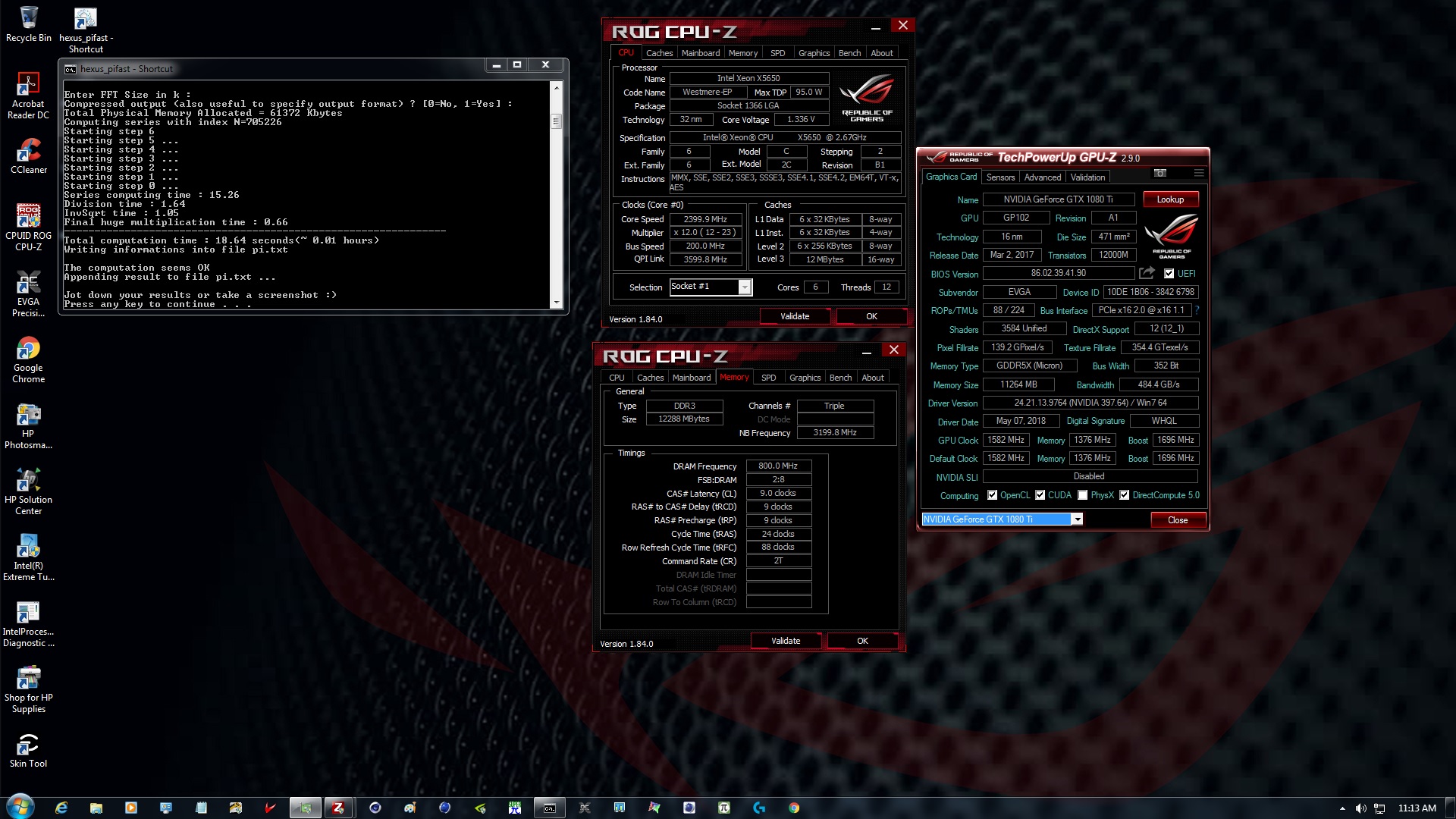Click the console scrollbar down arrow
This screenshot has width=1456, height=819.
557,303
